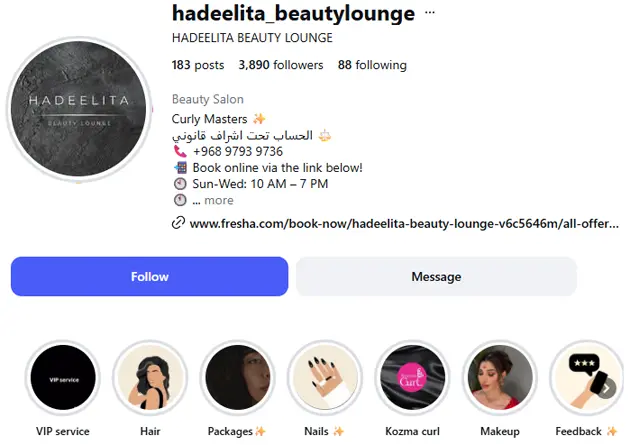
Task: Open the Hadeelita profile picture
Action: point(79,109)
